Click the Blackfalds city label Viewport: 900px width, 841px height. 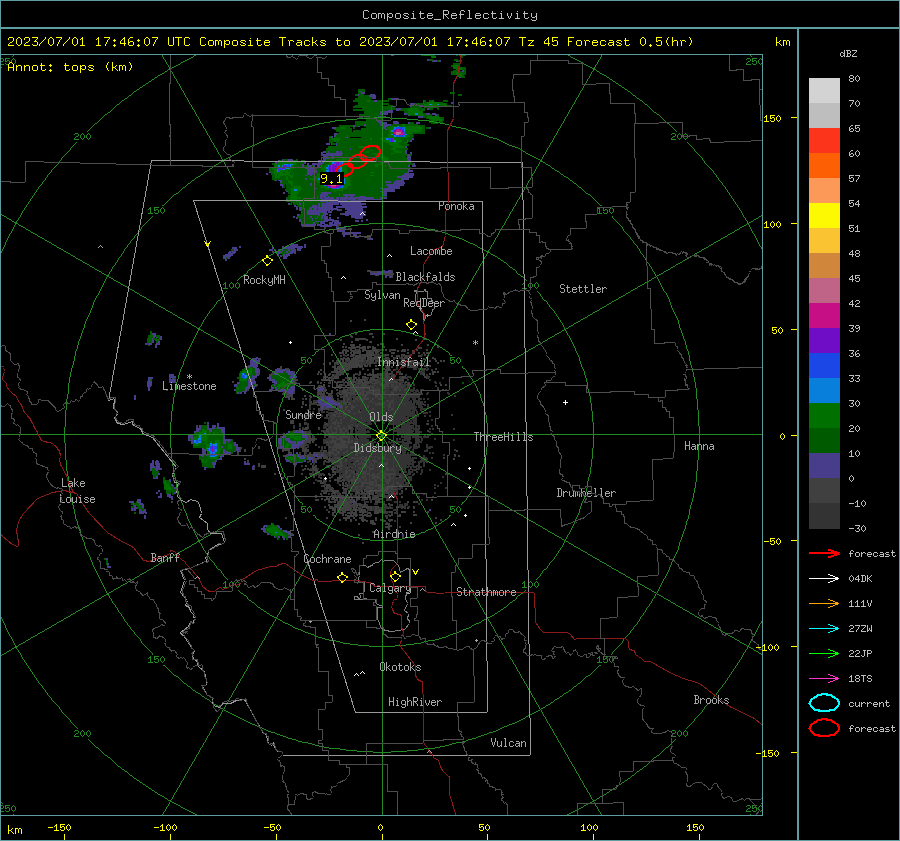[425, 277]
